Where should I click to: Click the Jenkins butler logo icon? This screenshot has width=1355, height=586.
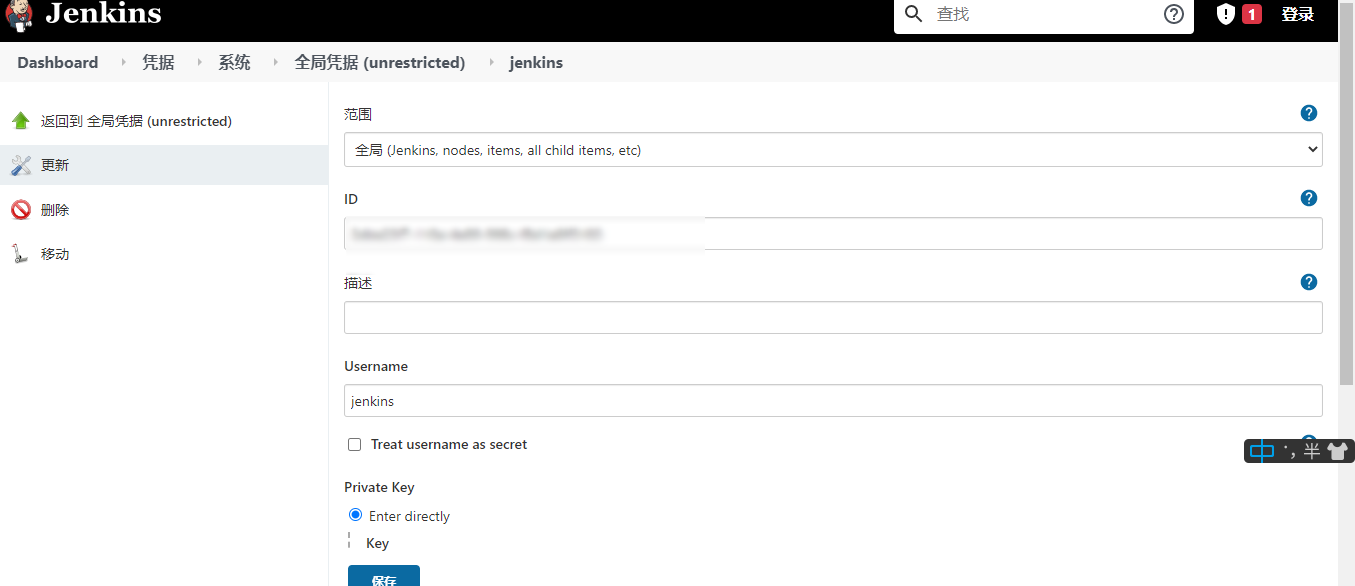click(x=18, y=15)
